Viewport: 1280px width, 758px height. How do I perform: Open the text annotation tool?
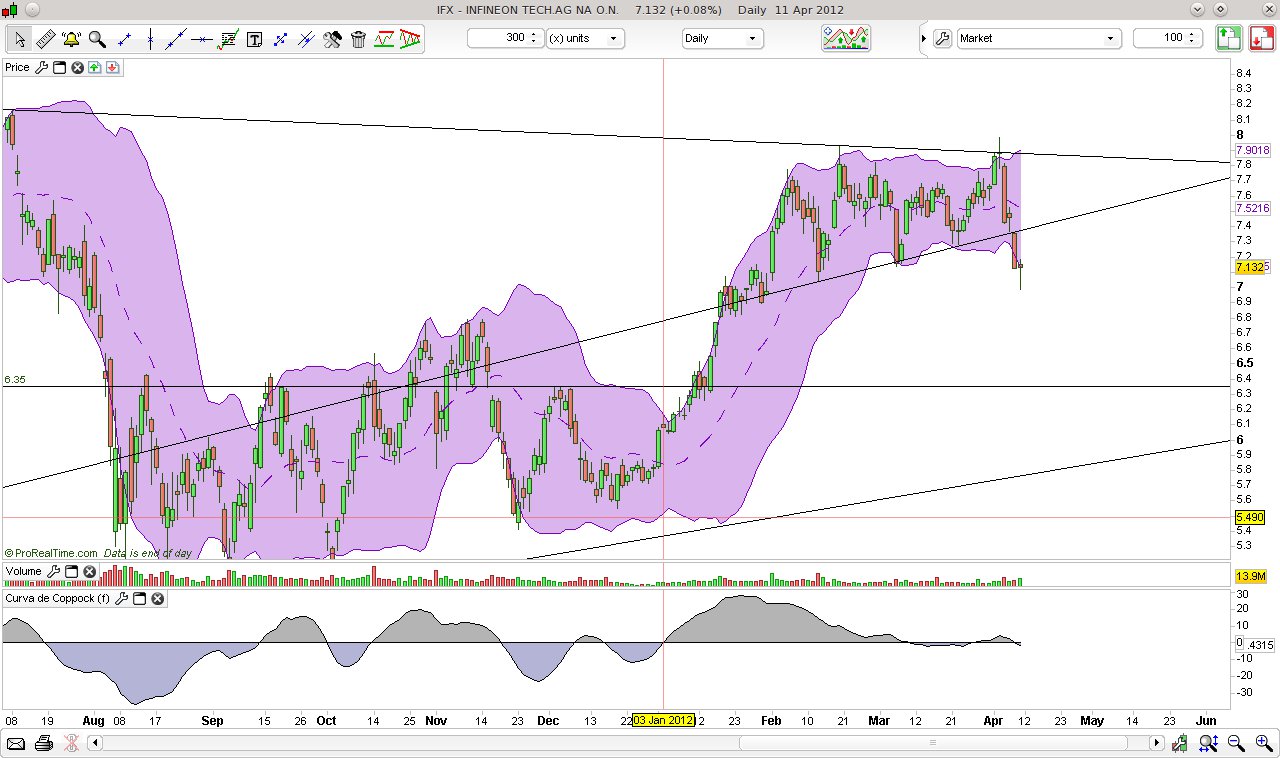pos(254,38)
